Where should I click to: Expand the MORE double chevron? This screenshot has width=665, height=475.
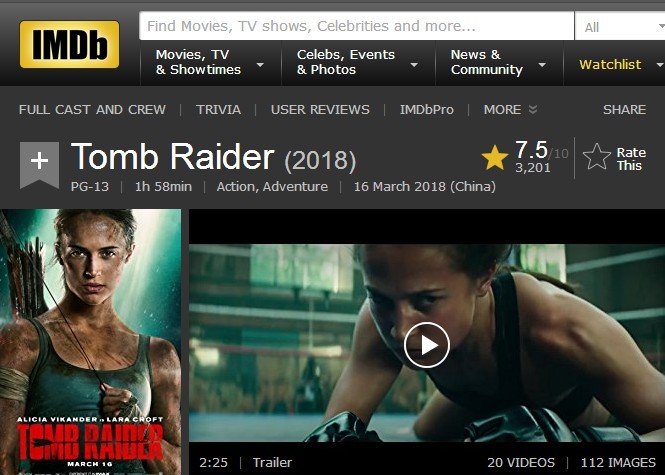coord(533,109)
